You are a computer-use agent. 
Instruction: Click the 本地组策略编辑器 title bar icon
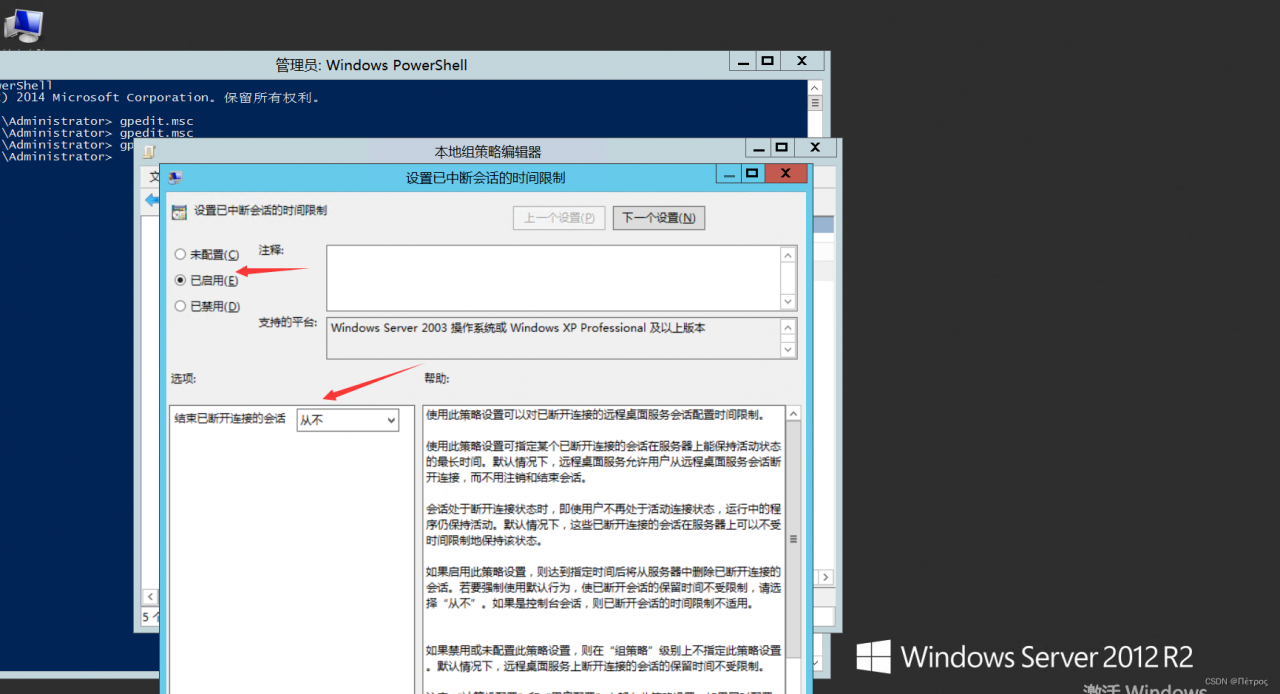(149, 152)
